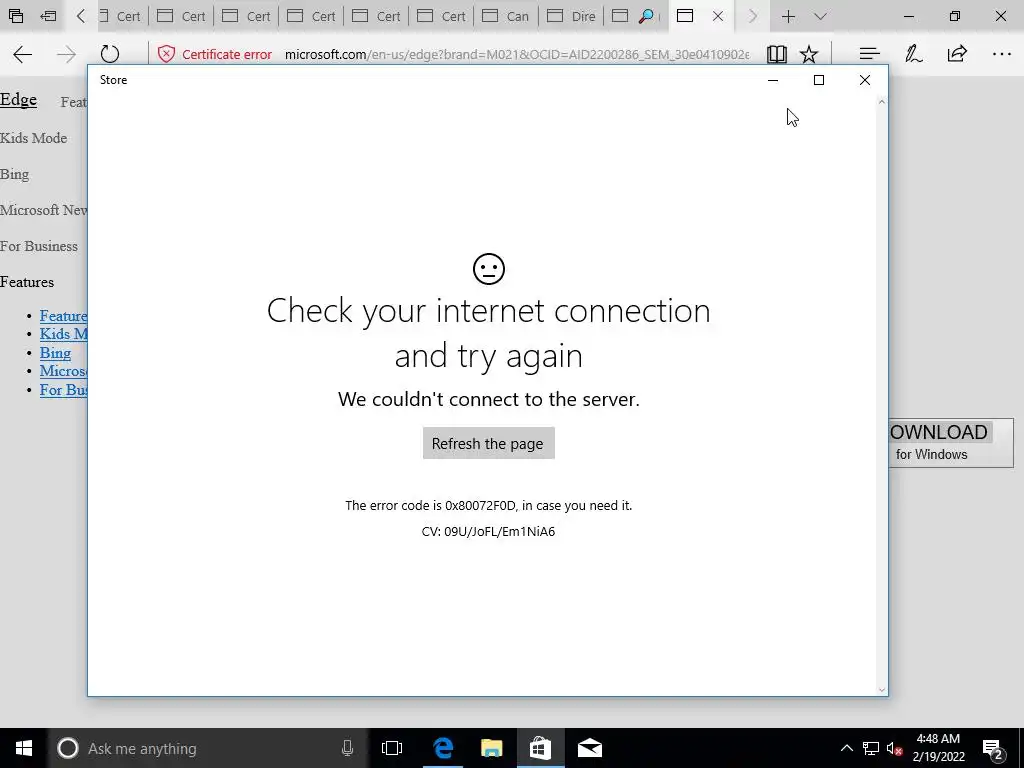
Task: Add page to favorites star icon
Action: (809, 54)
